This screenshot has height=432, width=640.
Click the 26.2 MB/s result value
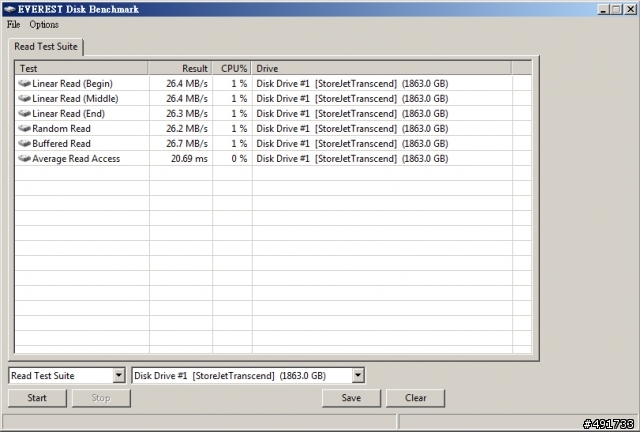click(187, 129)
